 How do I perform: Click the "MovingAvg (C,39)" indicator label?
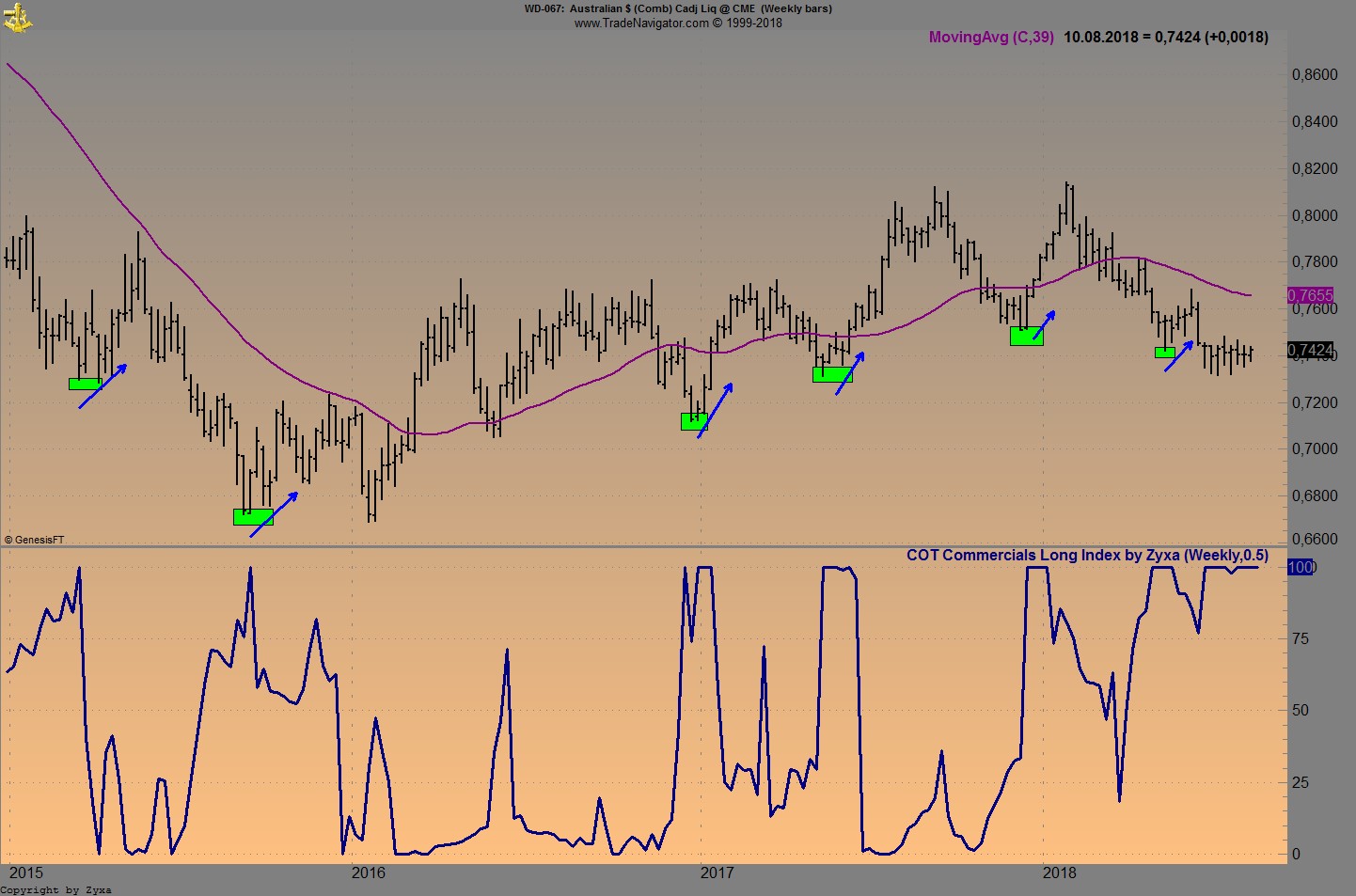991,38
